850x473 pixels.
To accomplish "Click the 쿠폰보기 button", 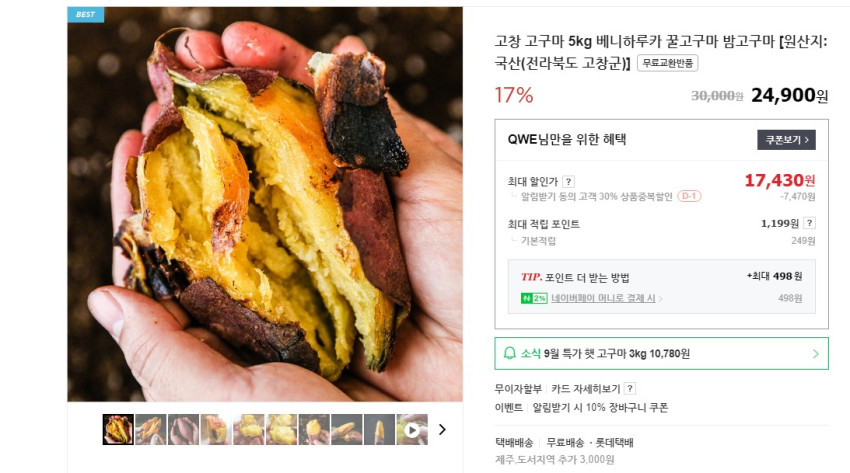I will [786, 140].
